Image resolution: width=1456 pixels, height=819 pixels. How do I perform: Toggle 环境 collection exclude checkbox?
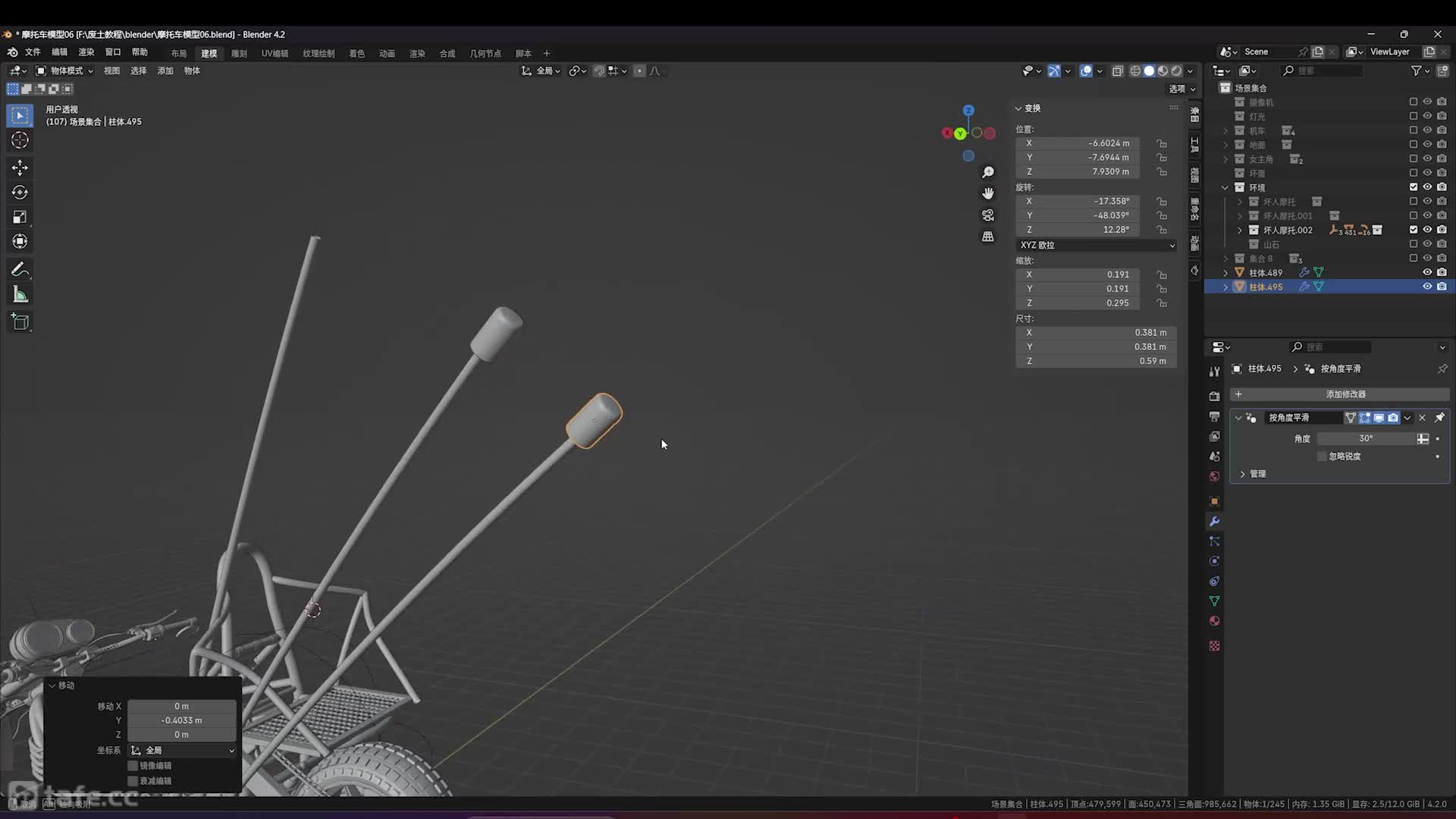click(x=1414, y=187)
